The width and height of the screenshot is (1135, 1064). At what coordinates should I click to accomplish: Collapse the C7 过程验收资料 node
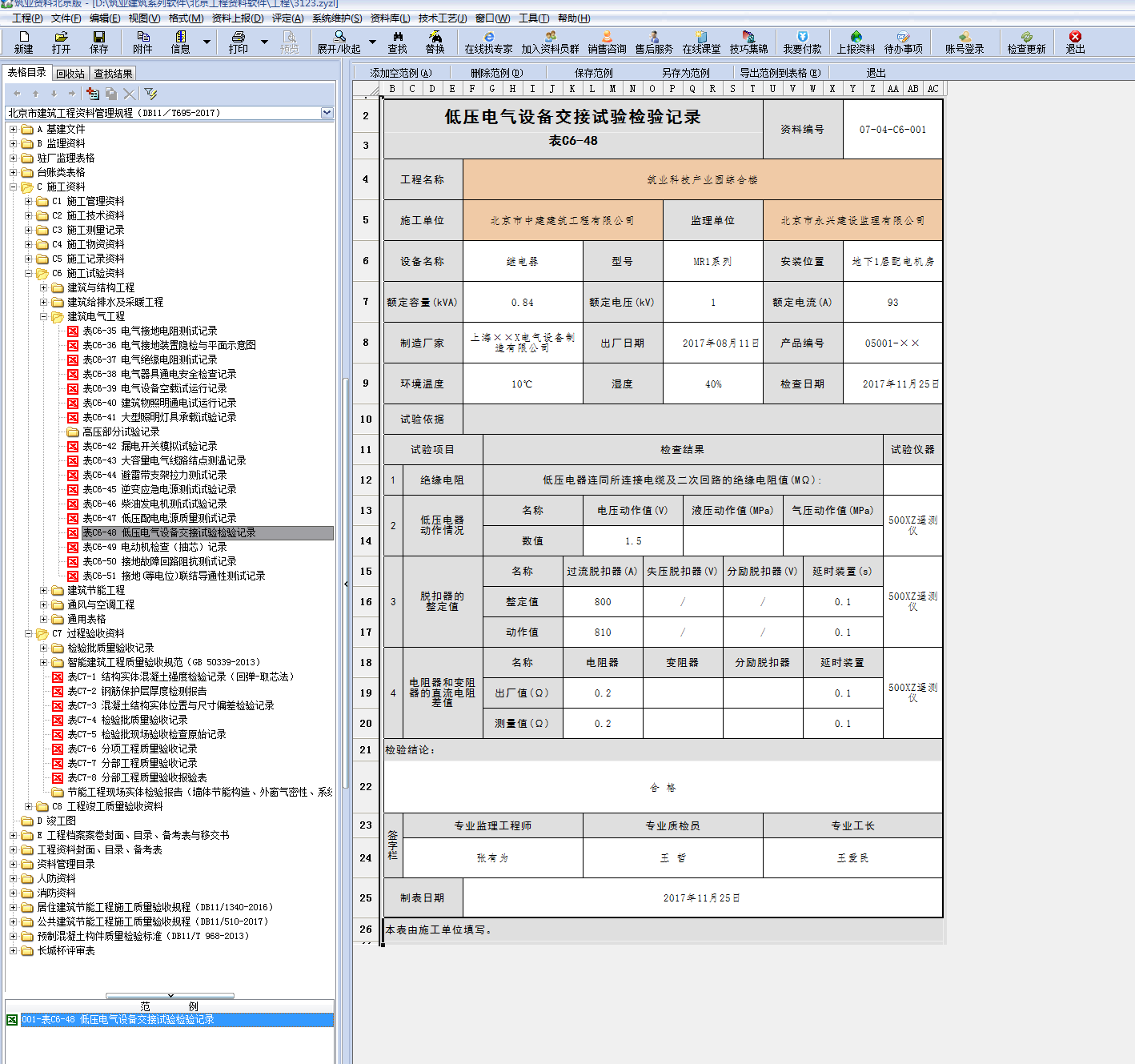click(28, 633)
